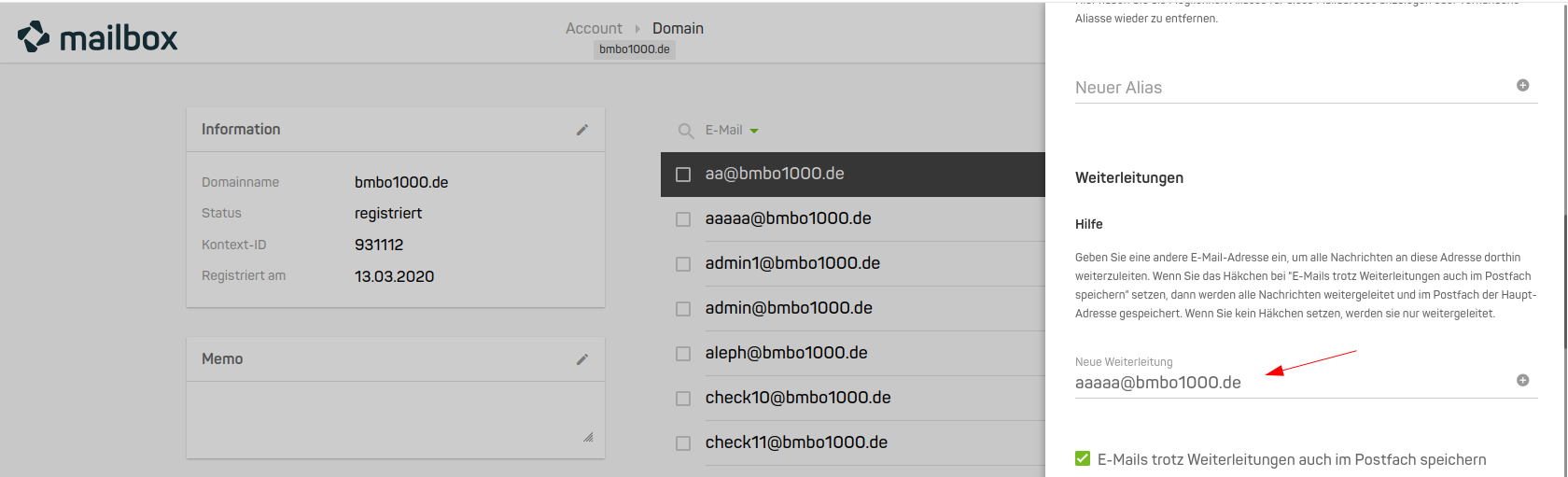The width and height of the screenshot is (1568, 477).
Task: Click the search magnifier icon
Action: click(686, 131)
